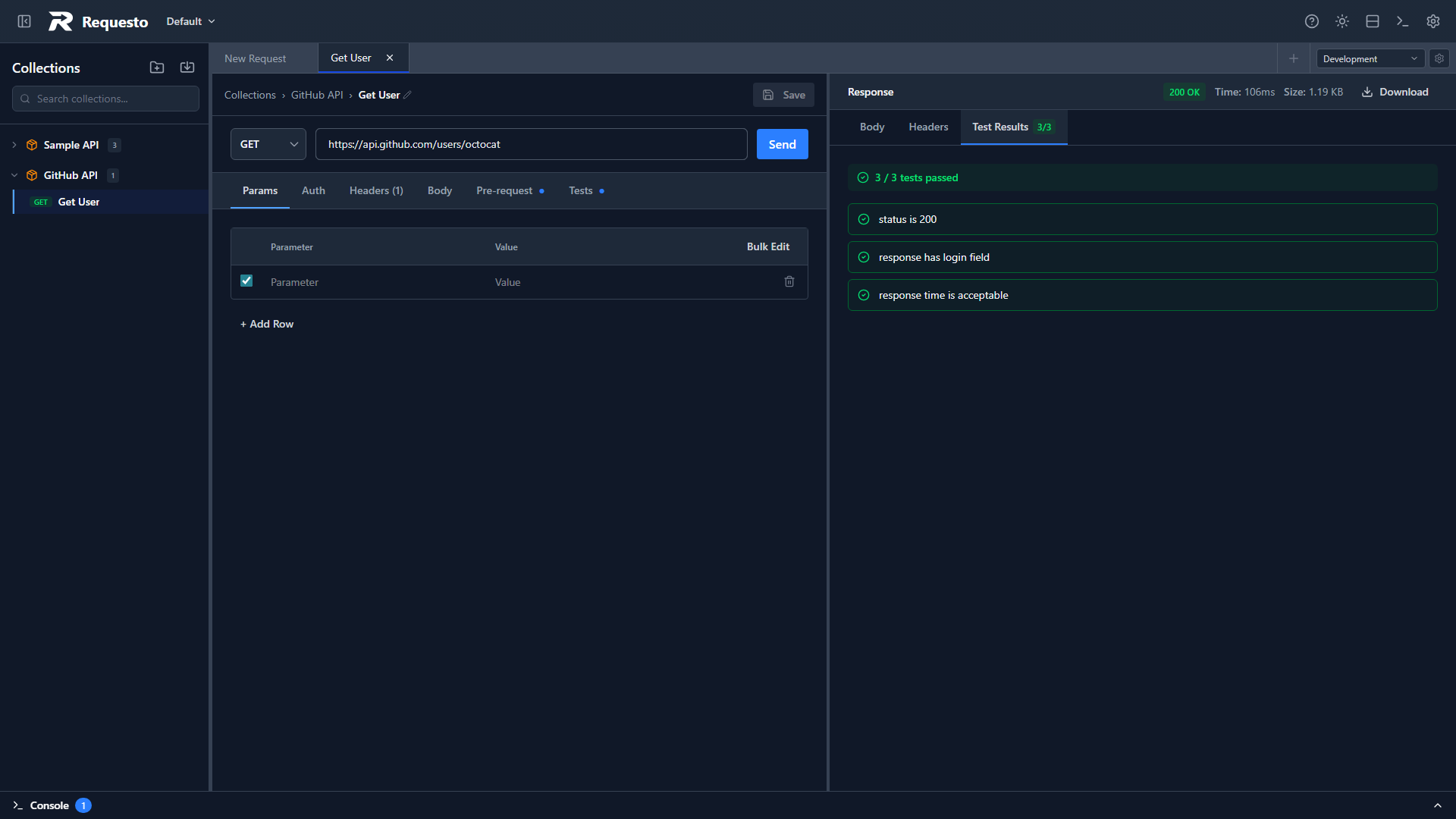Open the Pre-request tab

[510, 190]
